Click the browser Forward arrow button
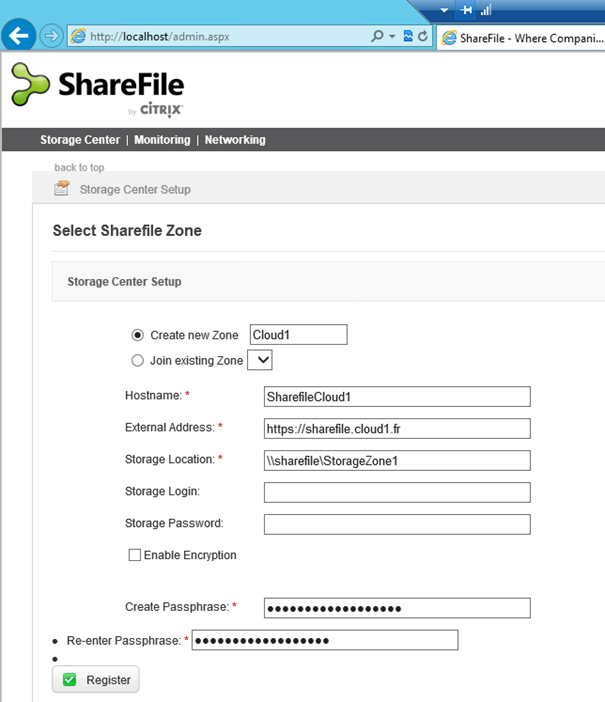605x702 pixels. click(x=51, y=36)
